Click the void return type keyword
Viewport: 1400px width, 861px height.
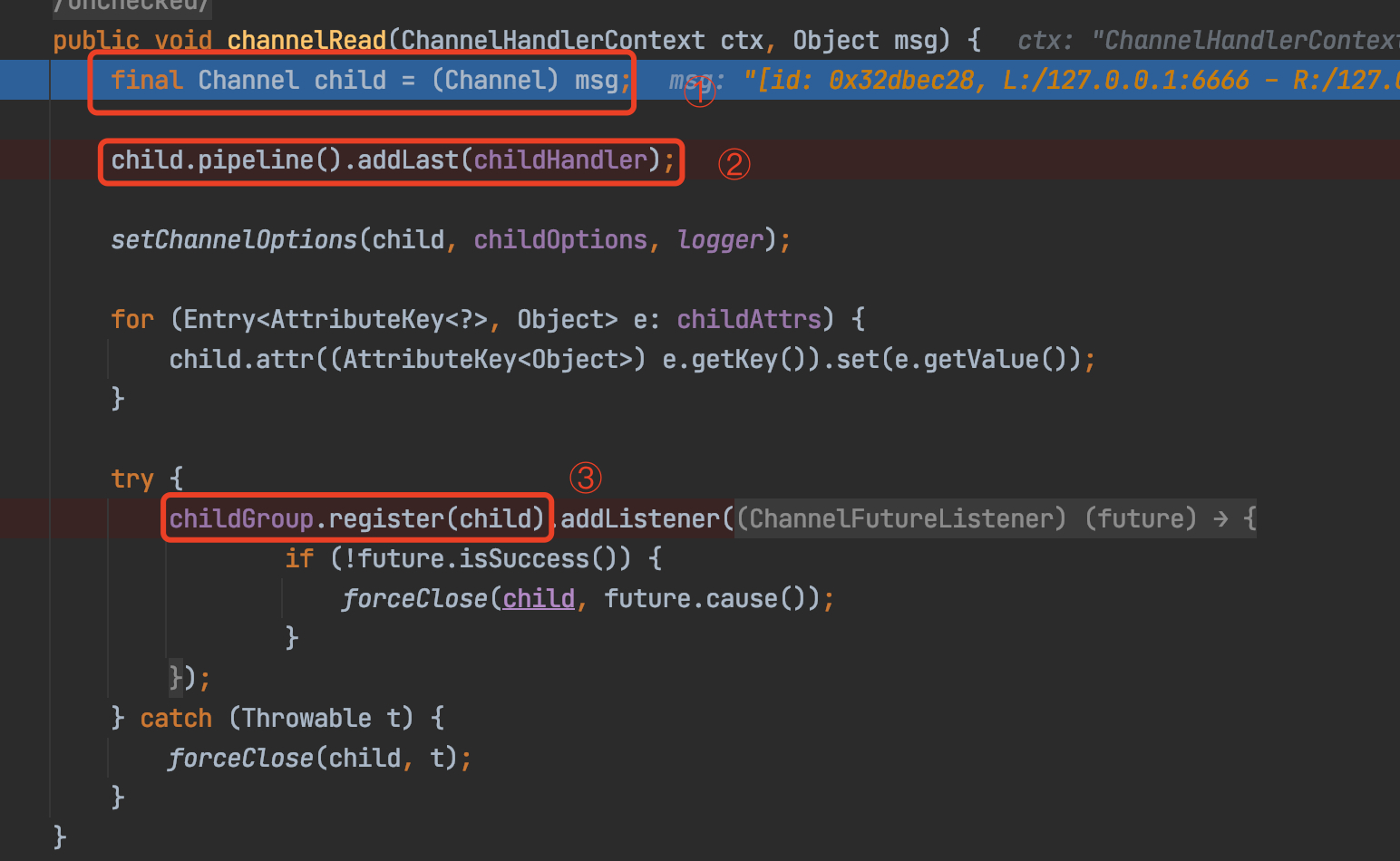click(183, 41)
